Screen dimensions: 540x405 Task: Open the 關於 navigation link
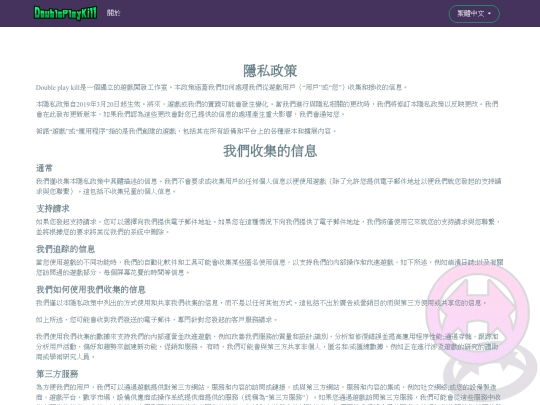click(x=113, y=13)
